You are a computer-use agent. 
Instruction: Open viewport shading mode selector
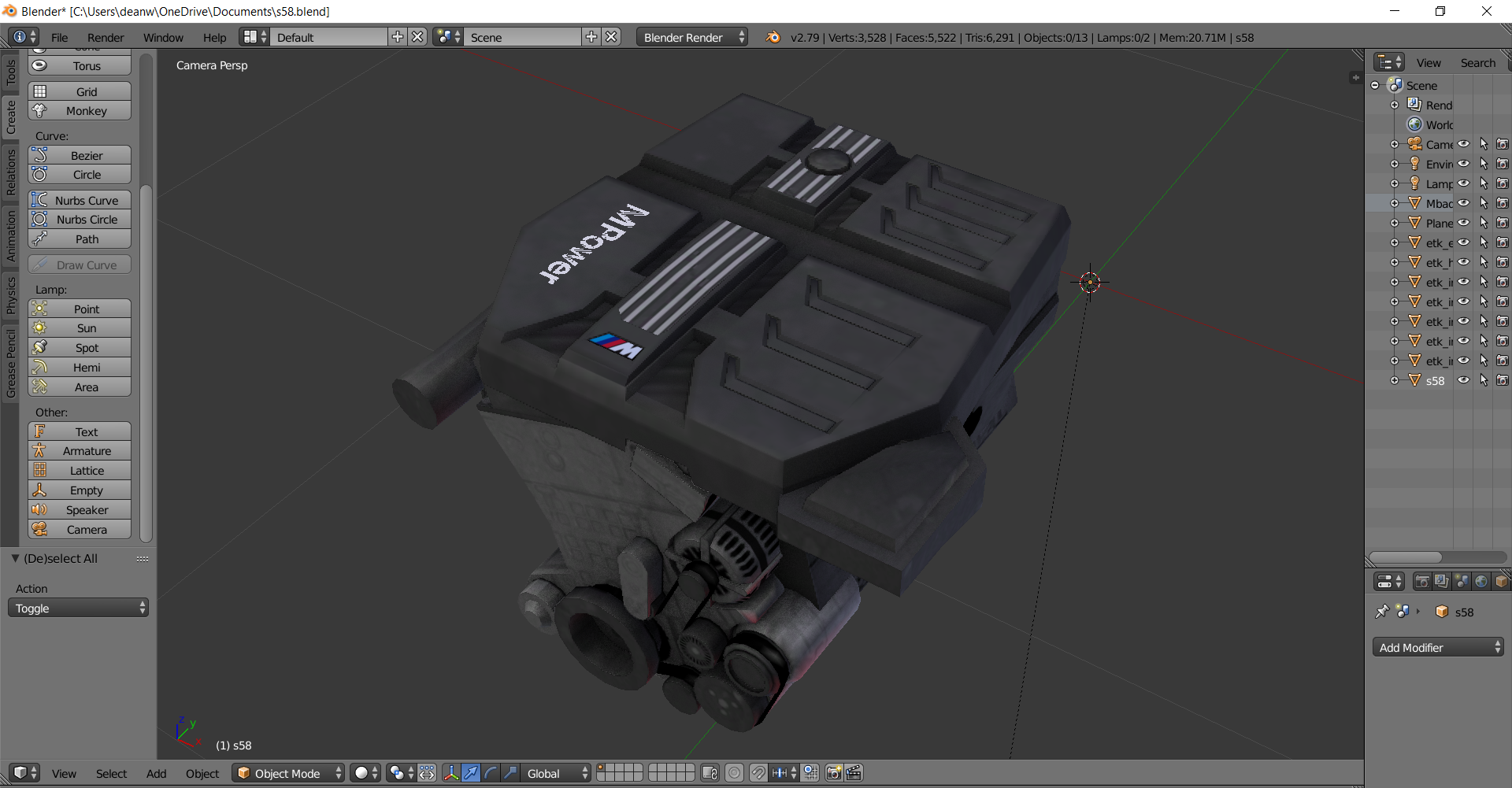366,773
